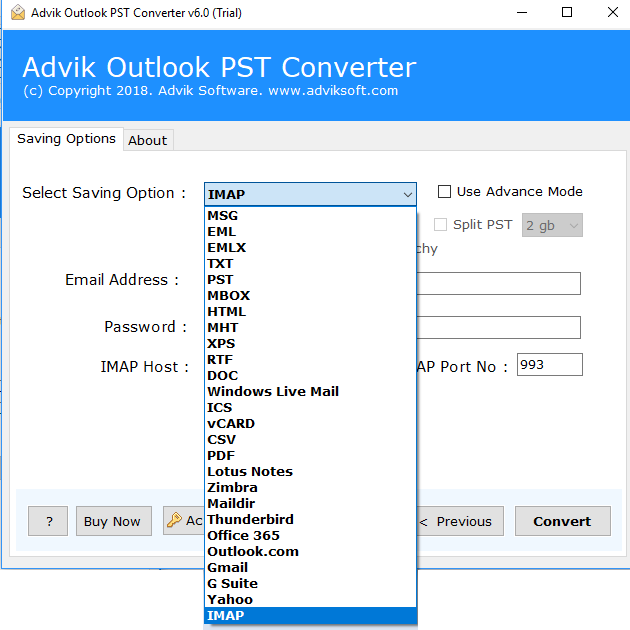630x630 pixels.
Task: Select the Saving Options tab
Action: point(66,139)
